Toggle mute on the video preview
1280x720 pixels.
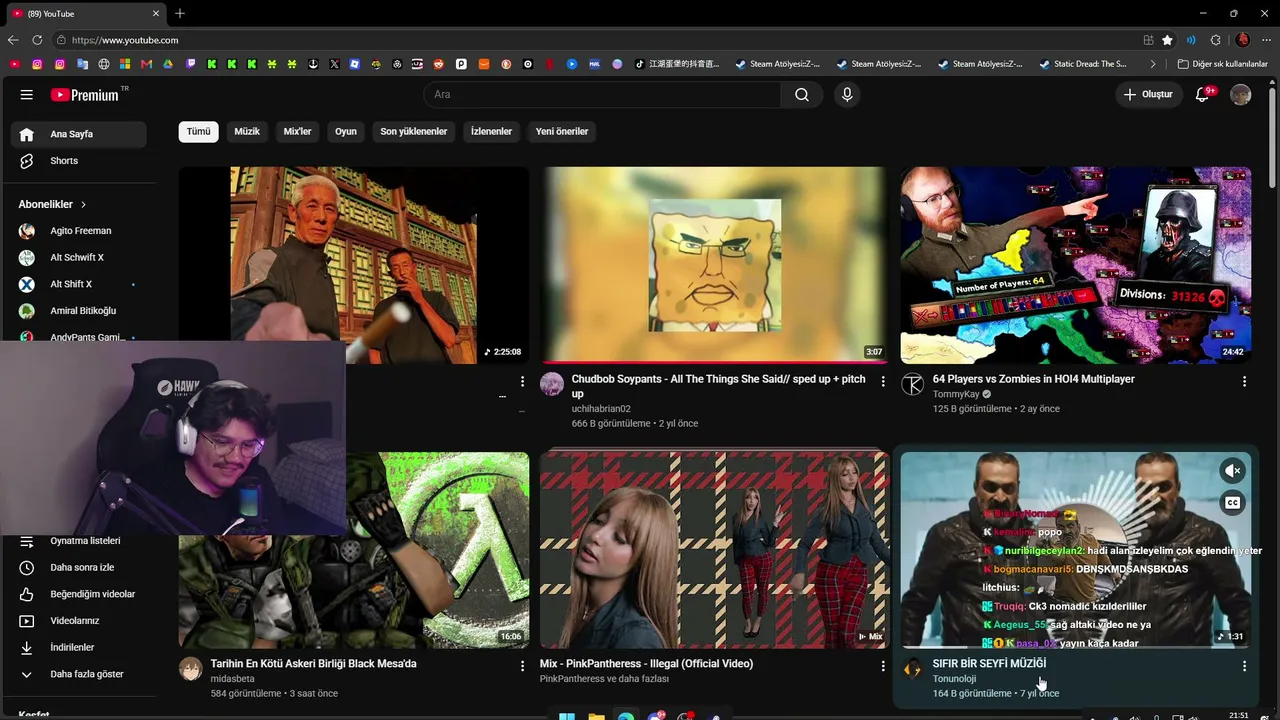[x=1233, y=470]
